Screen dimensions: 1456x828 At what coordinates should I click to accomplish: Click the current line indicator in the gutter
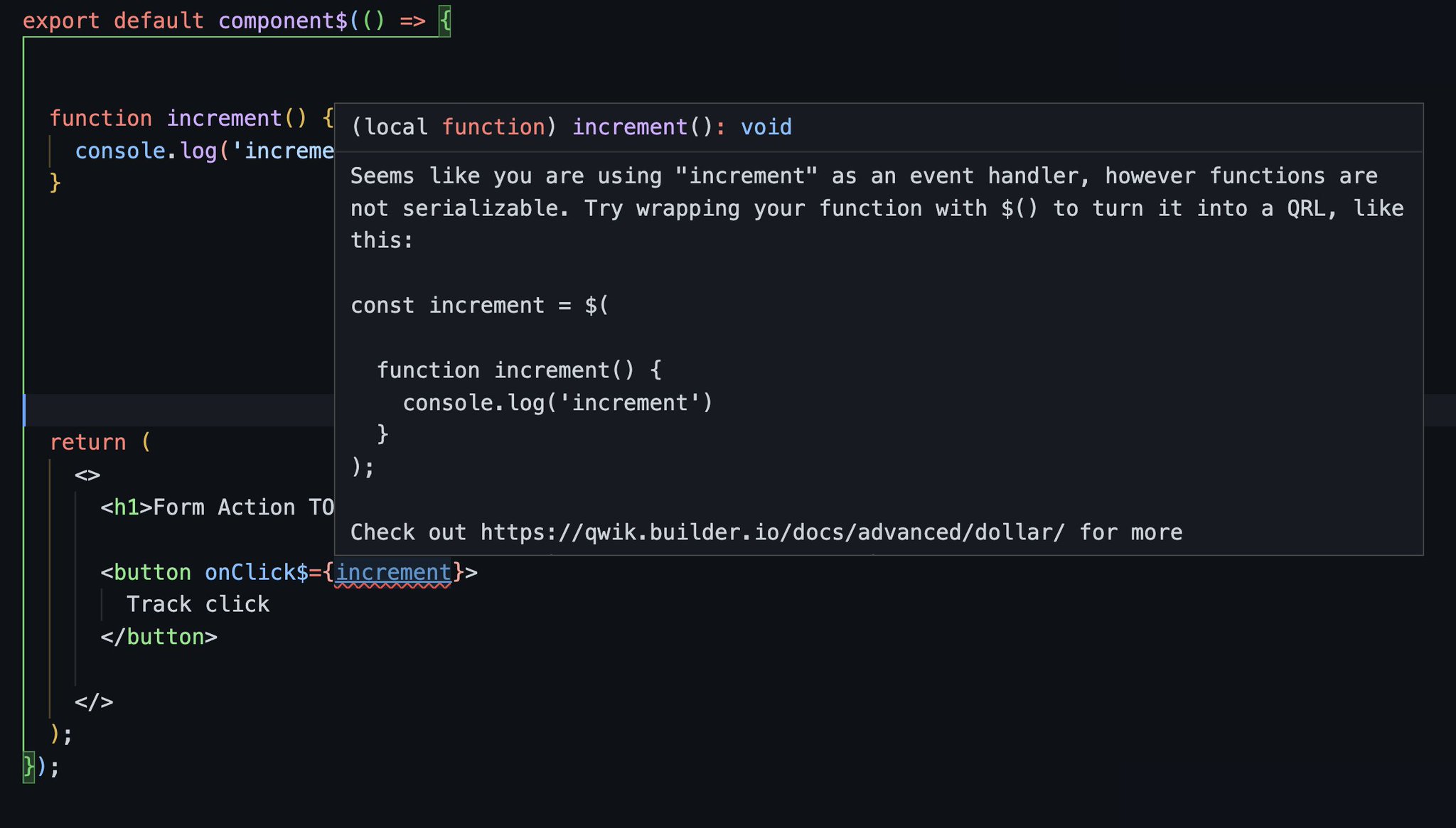click(x=26, y=410)
